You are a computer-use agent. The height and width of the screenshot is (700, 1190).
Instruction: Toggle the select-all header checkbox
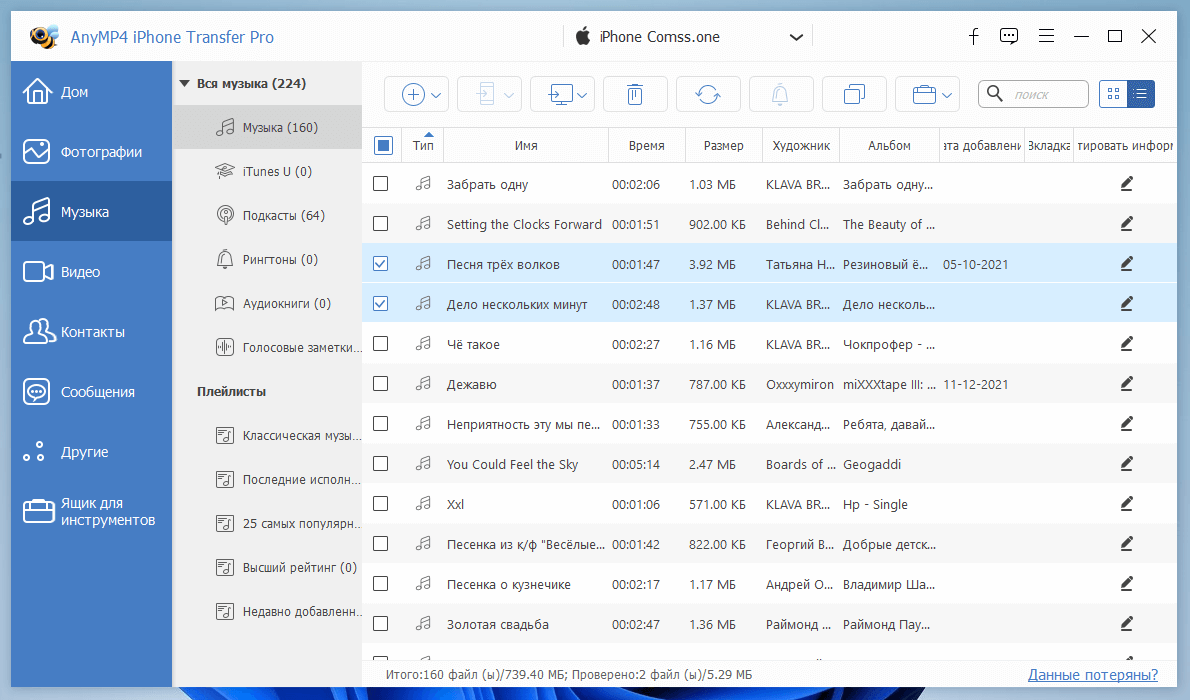(383, 146)
